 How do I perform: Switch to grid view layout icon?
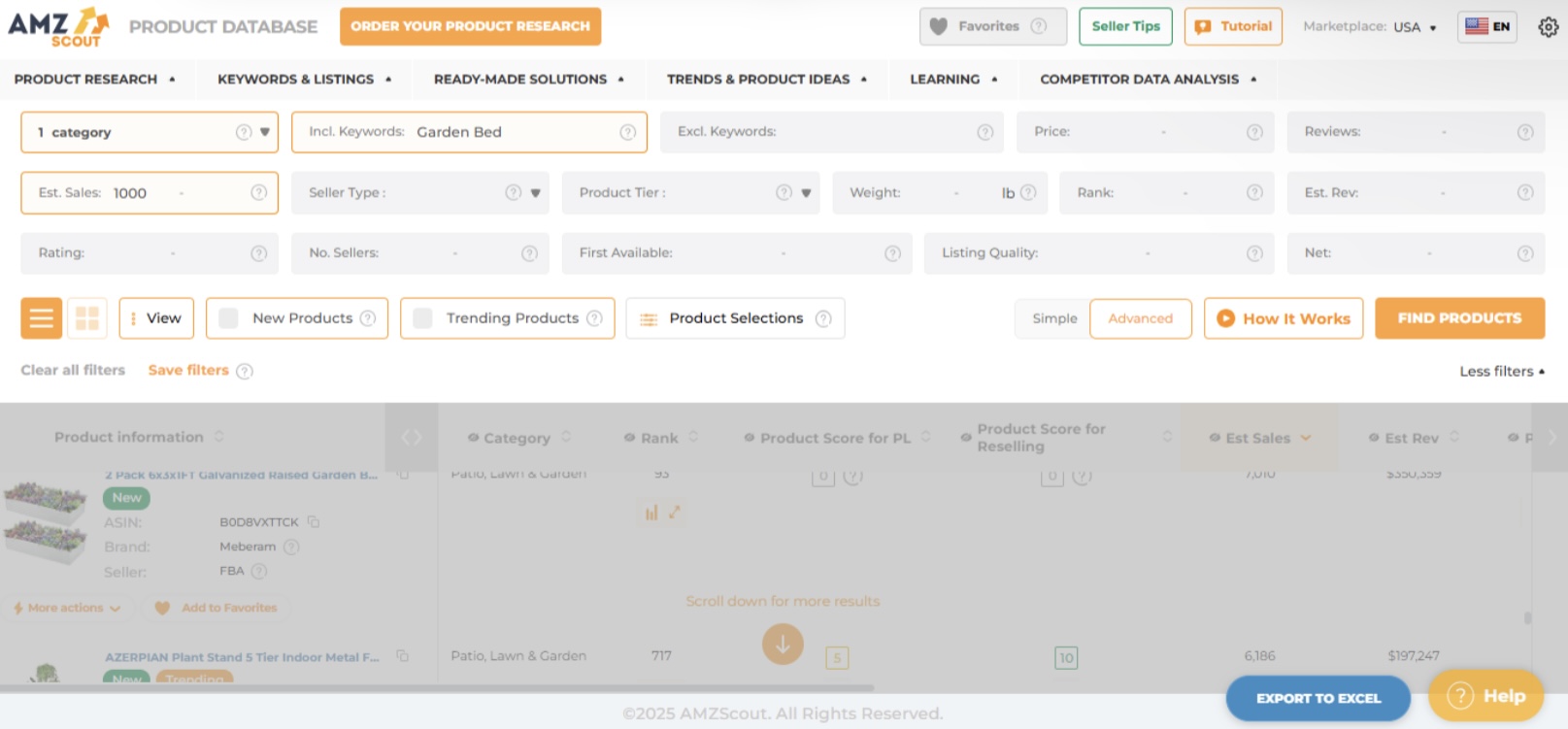(x=87, y=318)
